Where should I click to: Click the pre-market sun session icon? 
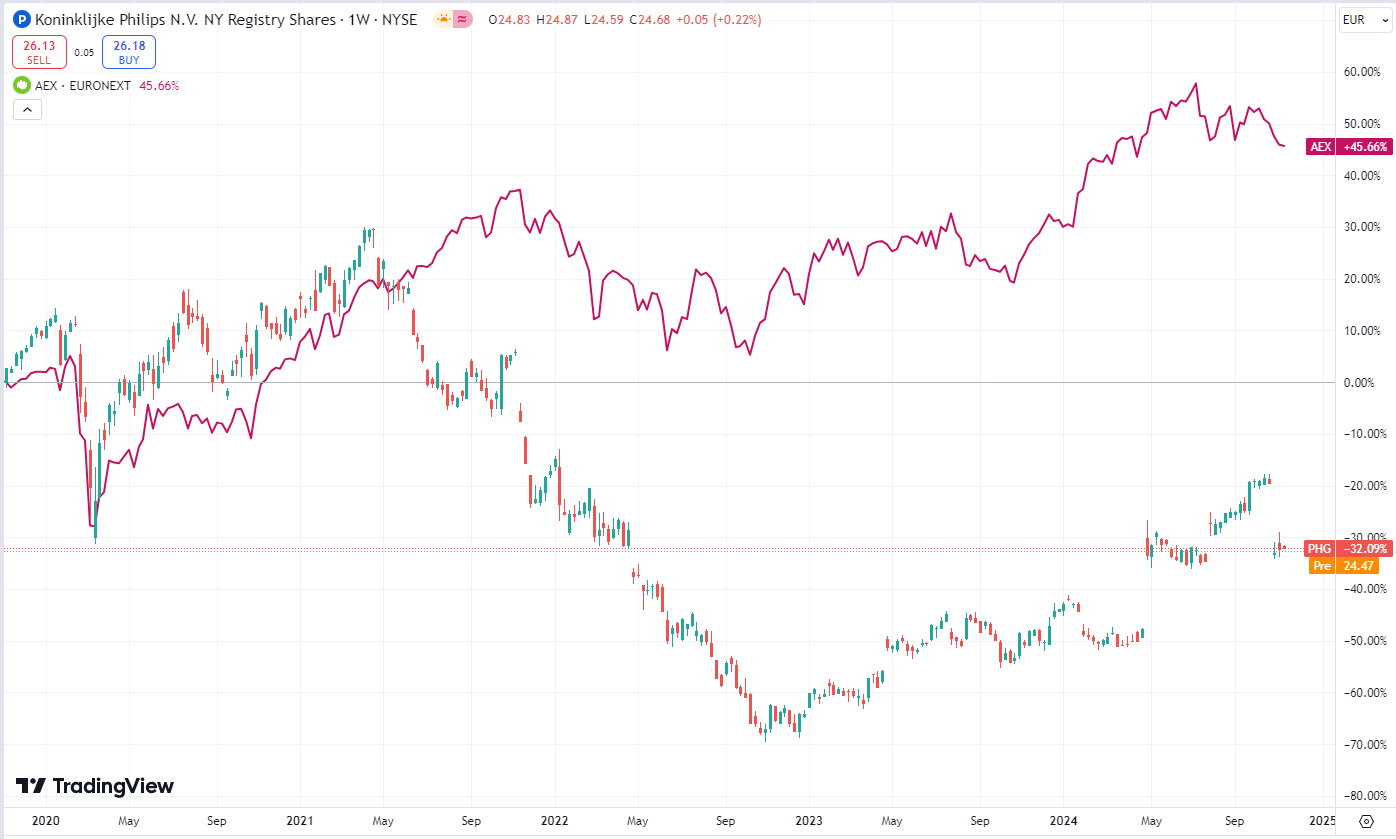443,19
